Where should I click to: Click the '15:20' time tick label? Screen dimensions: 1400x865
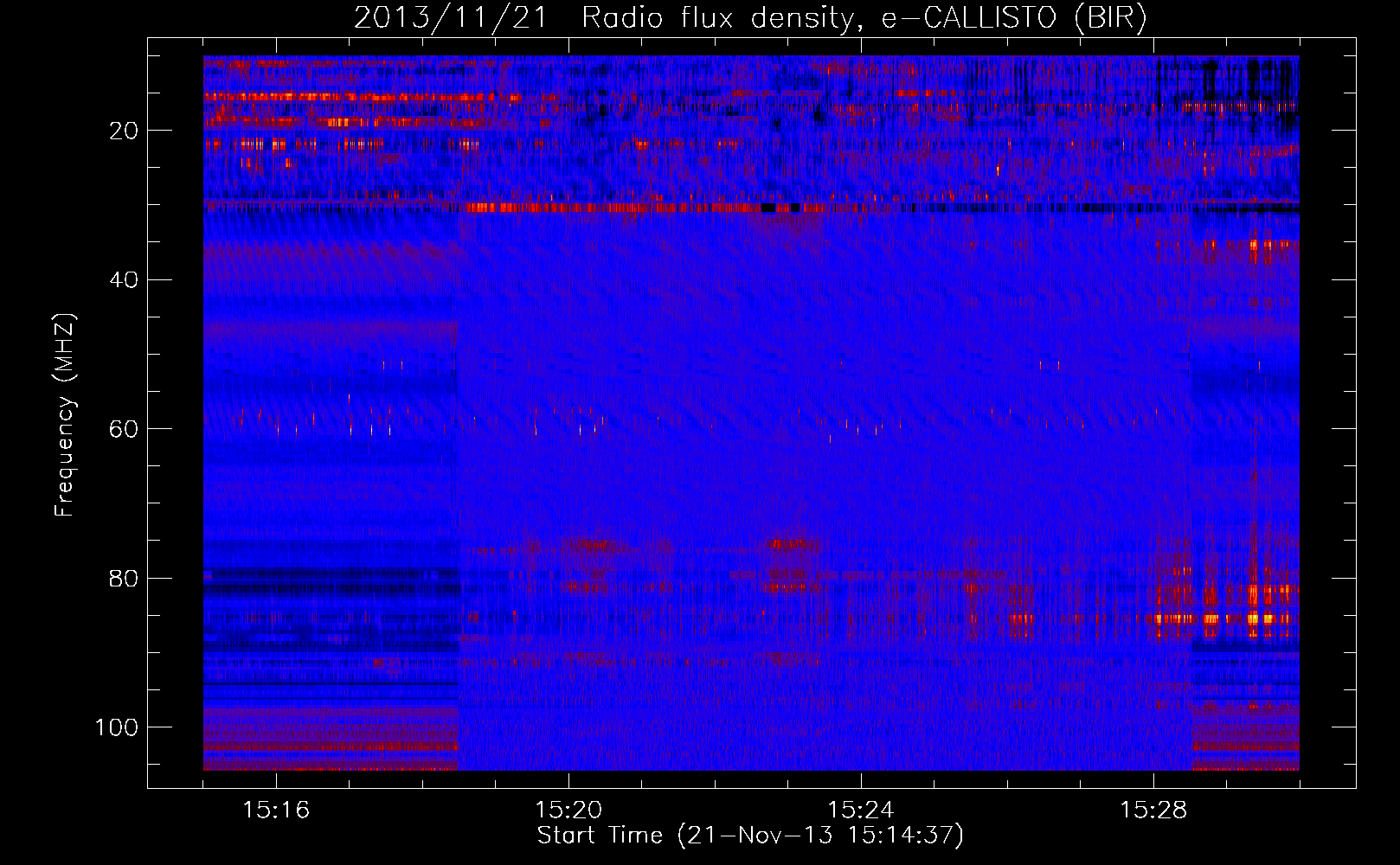(x=568, y=811)
